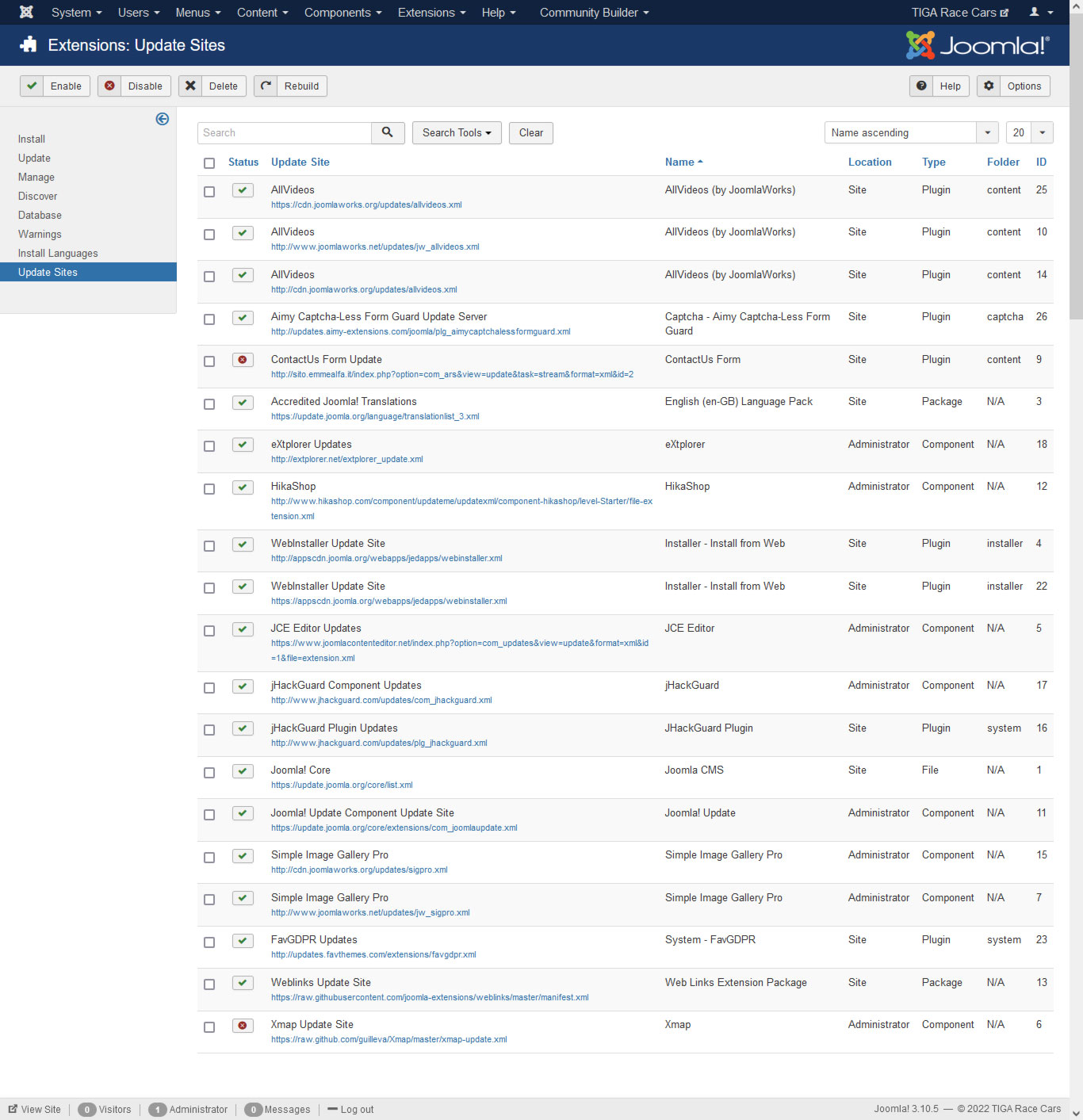
Task: Check the box for JCE Editor Updates row
Action: [x=209, y=631]
